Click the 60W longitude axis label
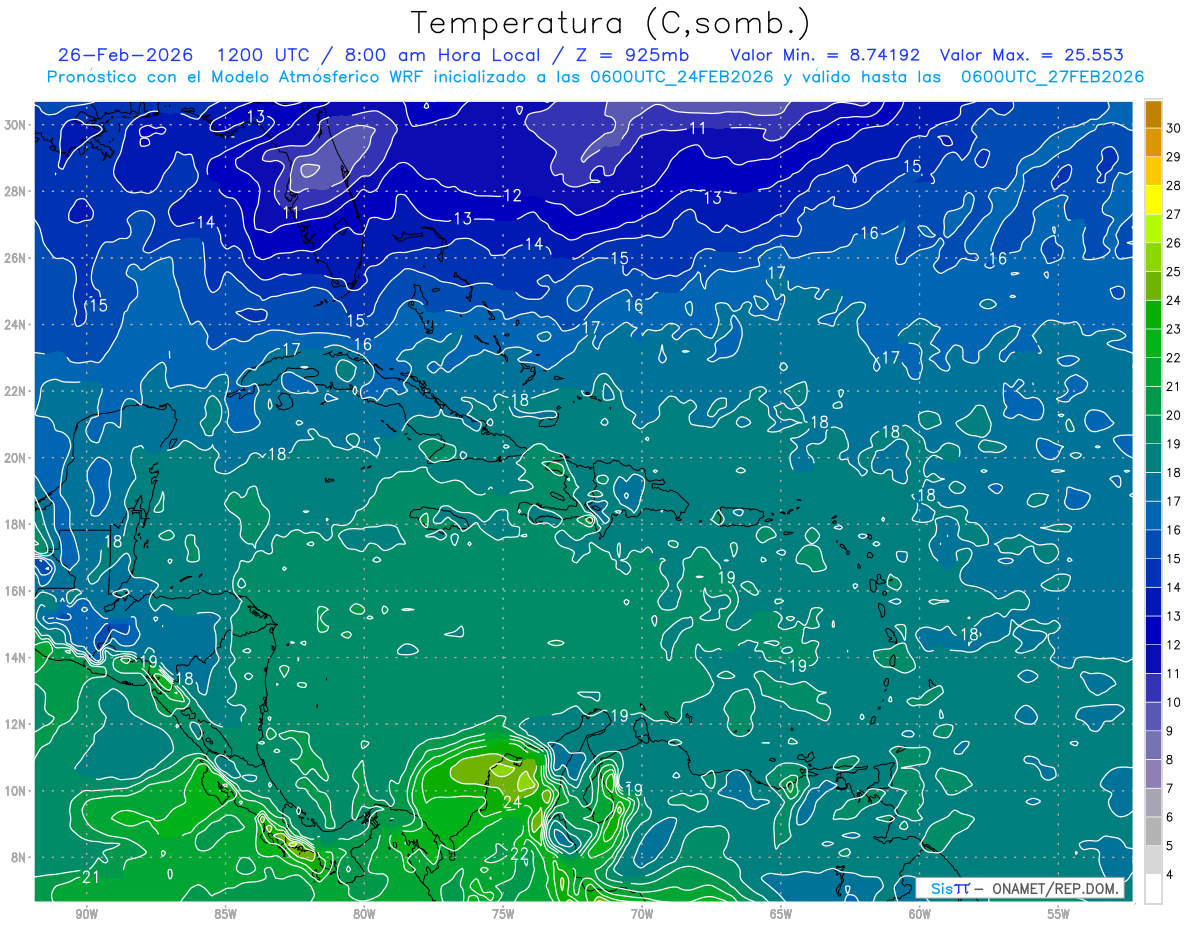The height and width of the screenshot is (927, 1200). coord(920,914)
